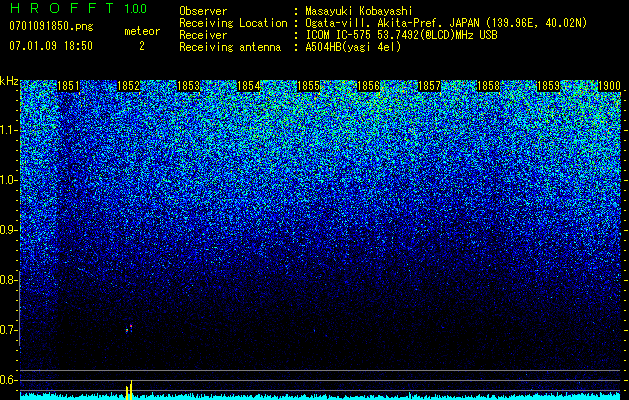Click the 1859 time marker
This screenshot has height=400, width=629.
(x=548, y=86)
